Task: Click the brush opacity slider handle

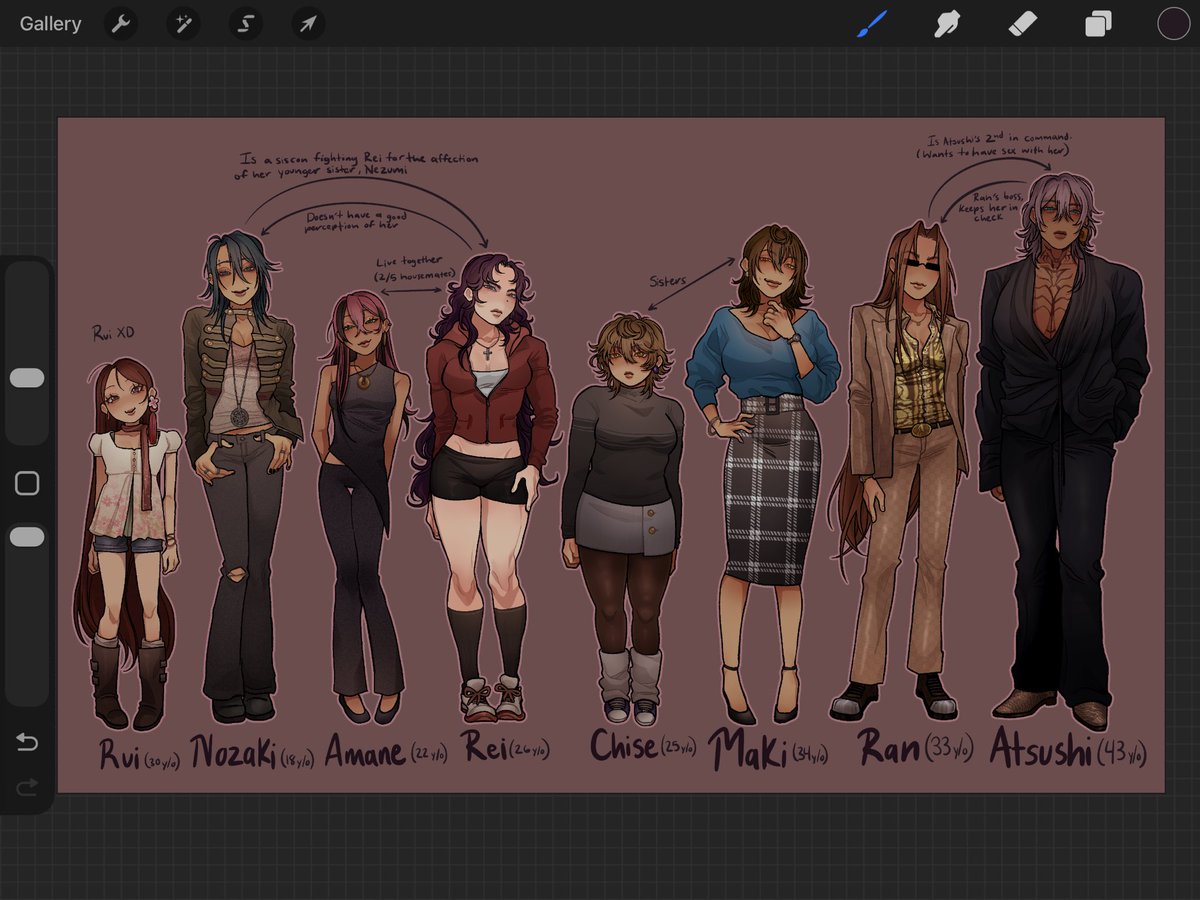Action: 27,537
